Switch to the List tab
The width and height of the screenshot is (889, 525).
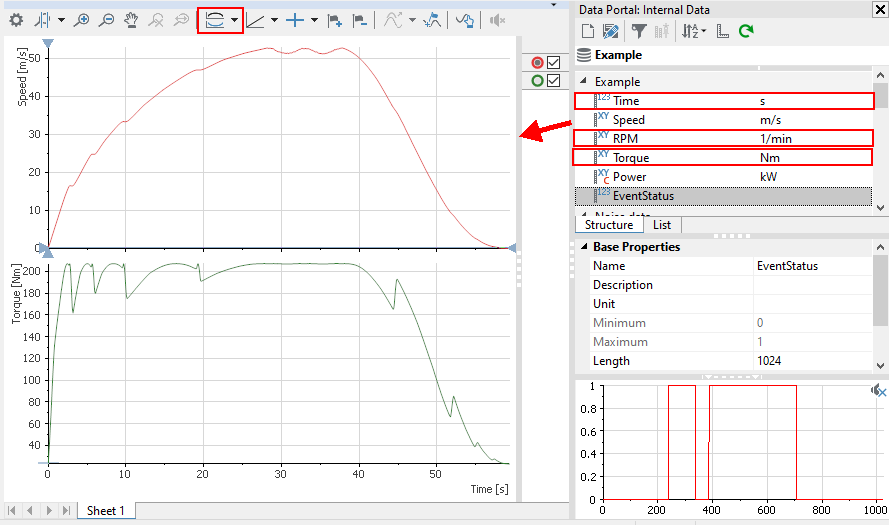tap(661, 225)
